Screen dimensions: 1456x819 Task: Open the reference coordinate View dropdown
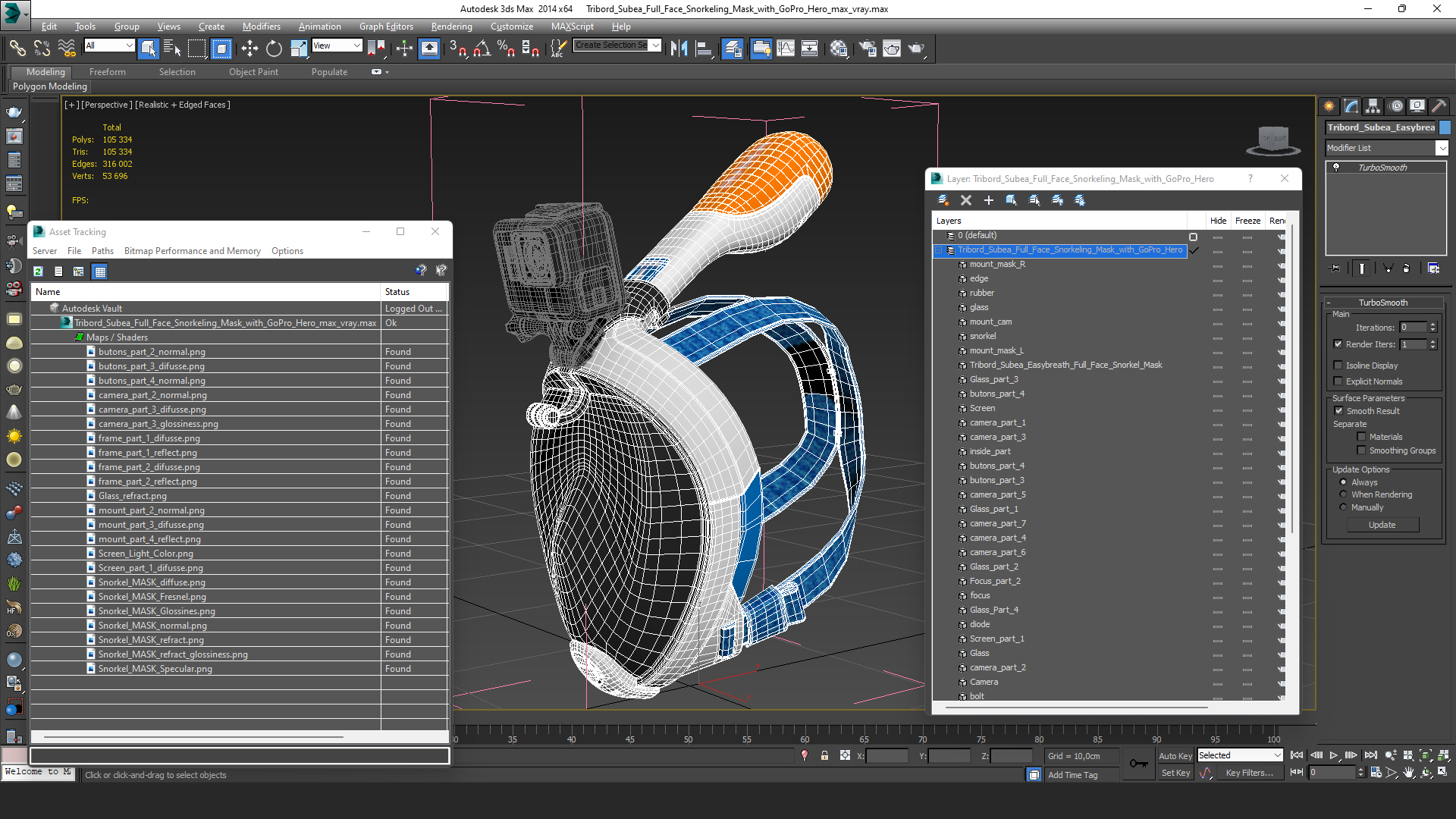pyautogui.click(x=356, y=45)
